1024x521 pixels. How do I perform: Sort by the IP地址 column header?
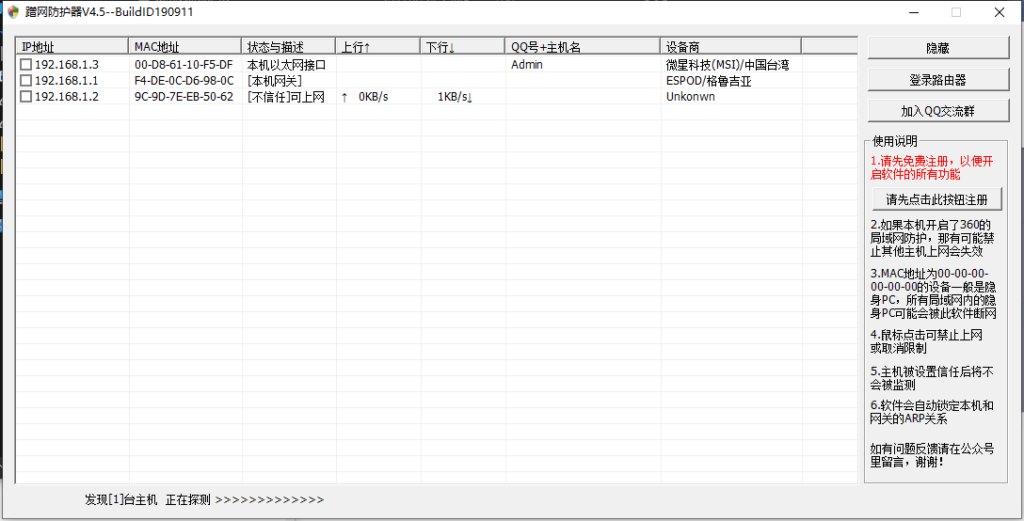coord(72,46)
